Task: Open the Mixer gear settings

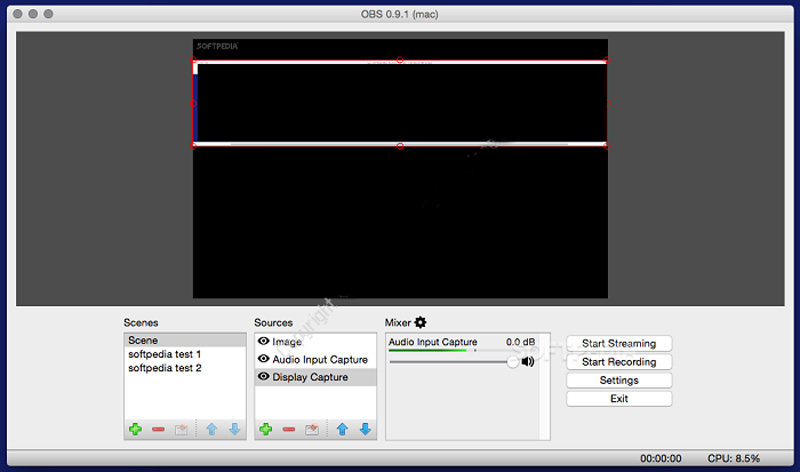Action: coord(420,322)
